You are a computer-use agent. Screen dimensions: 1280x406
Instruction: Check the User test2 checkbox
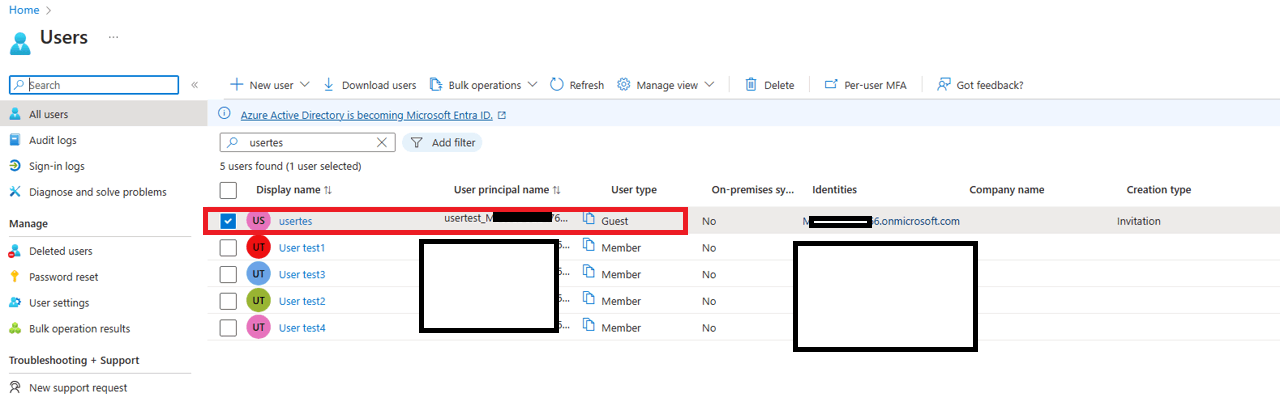pyautogui.click(x=228, y=301)
